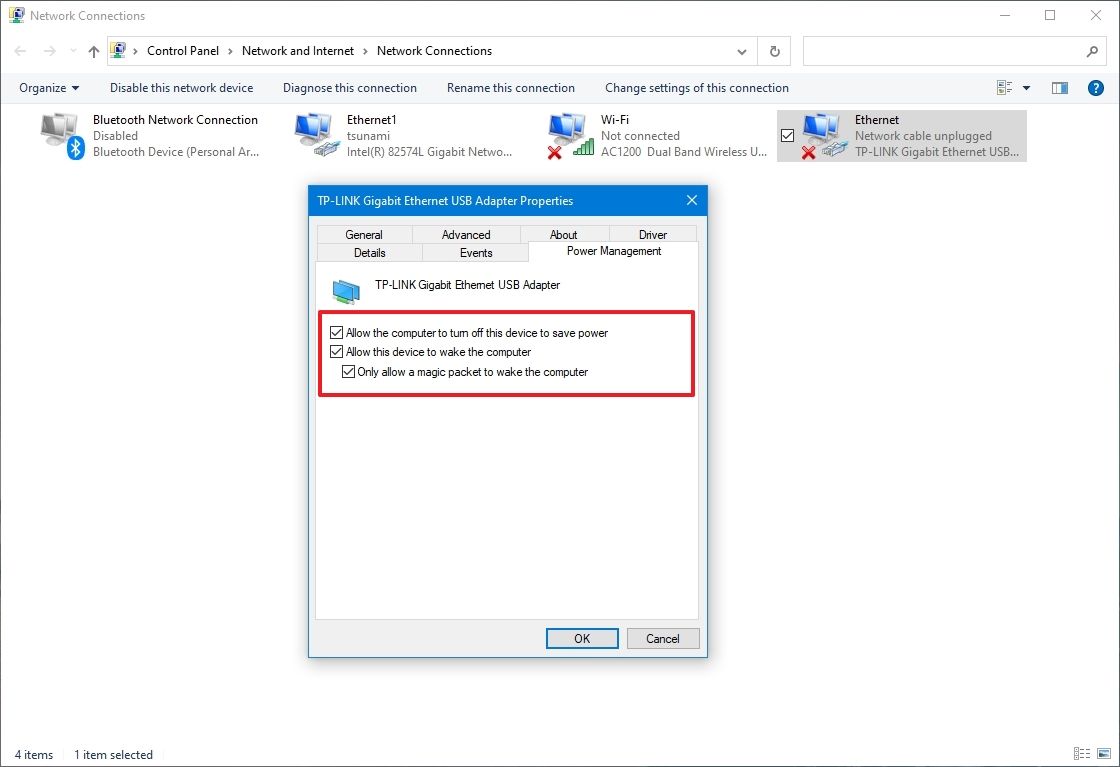Open the address bar history dropdown
Viewport: 1120px width, 767px height.
click(x=742, y=51)
